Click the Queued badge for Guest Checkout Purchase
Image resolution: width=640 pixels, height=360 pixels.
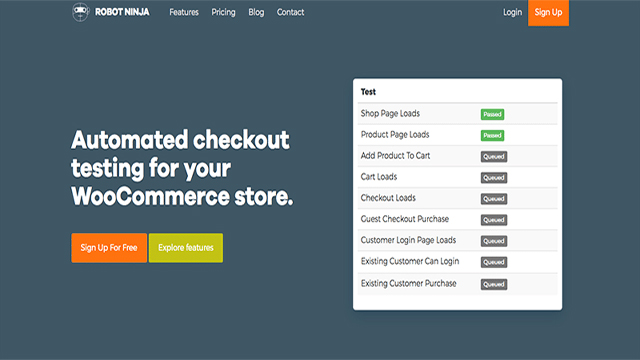click(494, 220)
